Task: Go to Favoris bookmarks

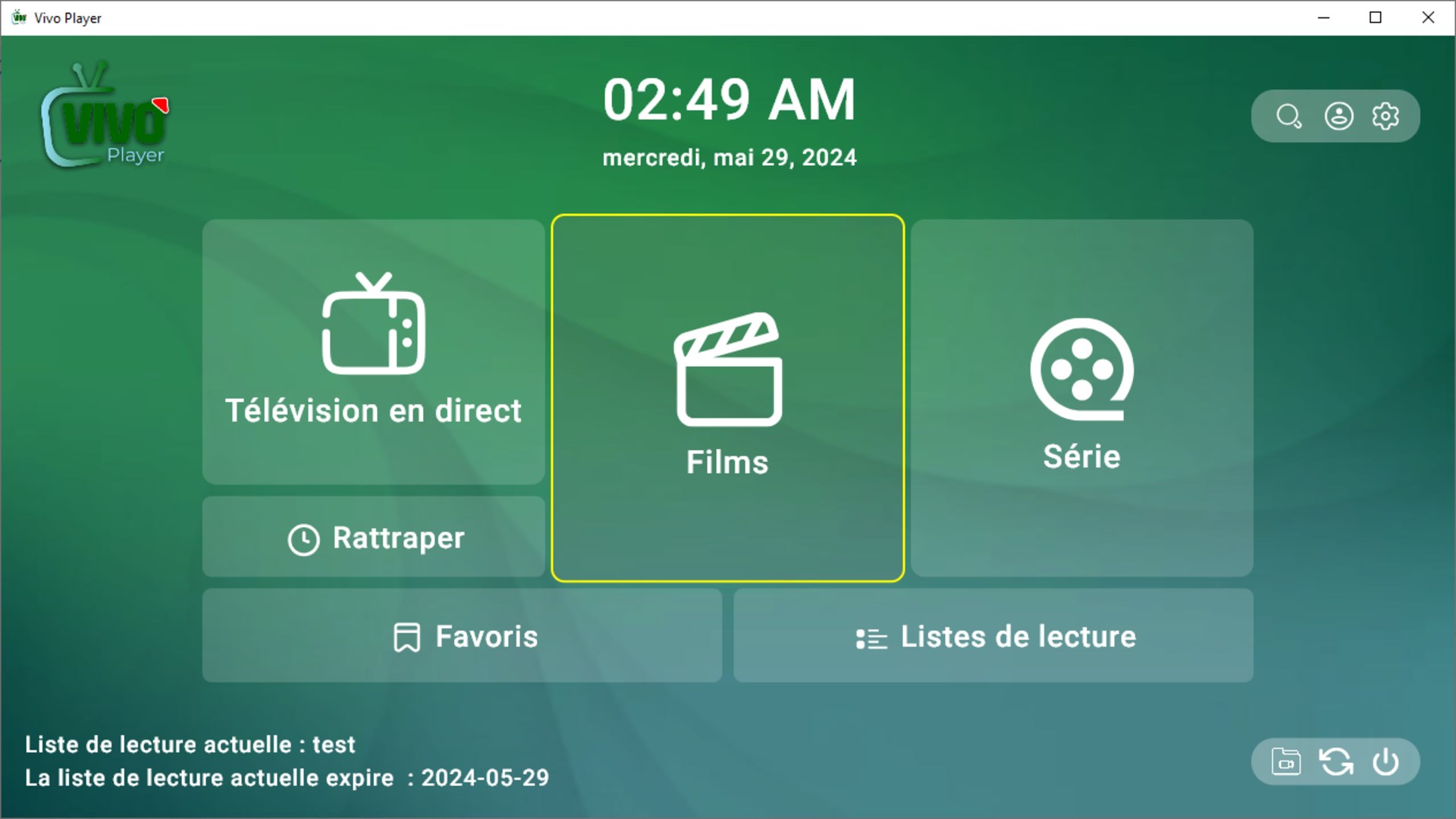Action: [x=462, y=636]
